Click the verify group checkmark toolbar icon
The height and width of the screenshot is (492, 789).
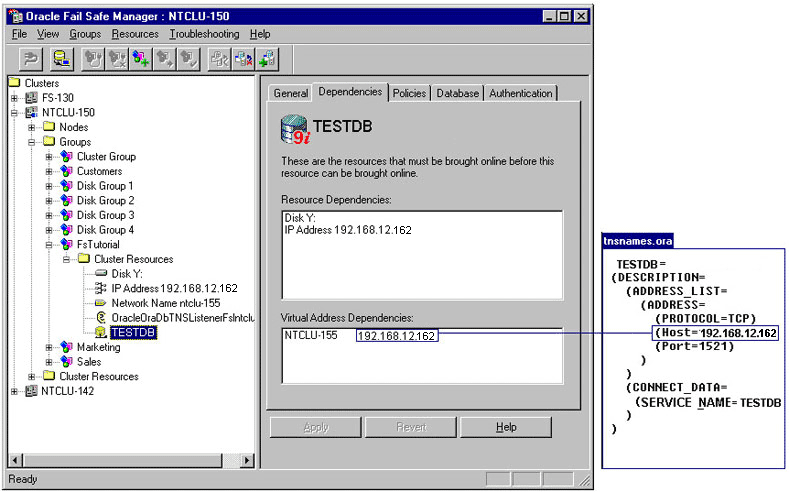click(x=189, y=59)
